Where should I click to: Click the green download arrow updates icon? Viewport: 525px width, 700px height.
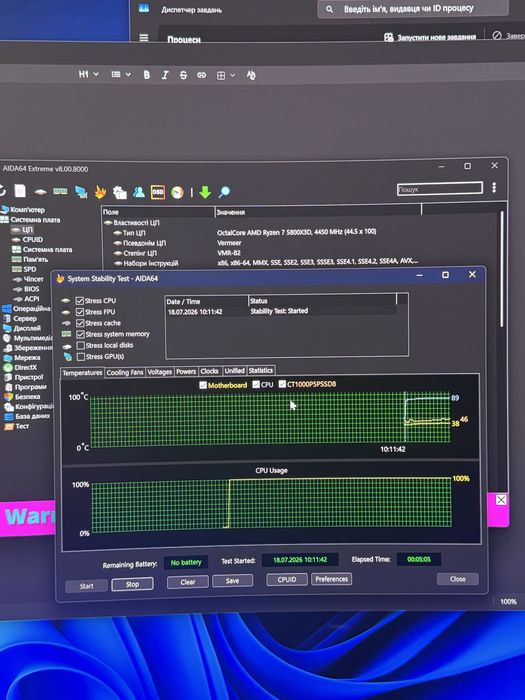point(205,192)
